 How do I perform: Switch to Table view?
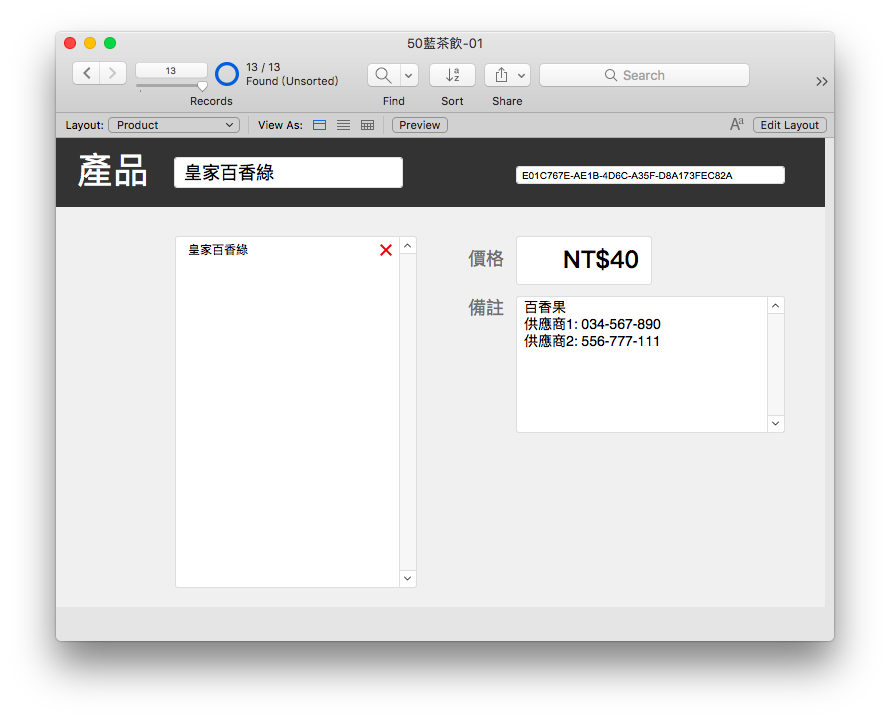(367, 125)
